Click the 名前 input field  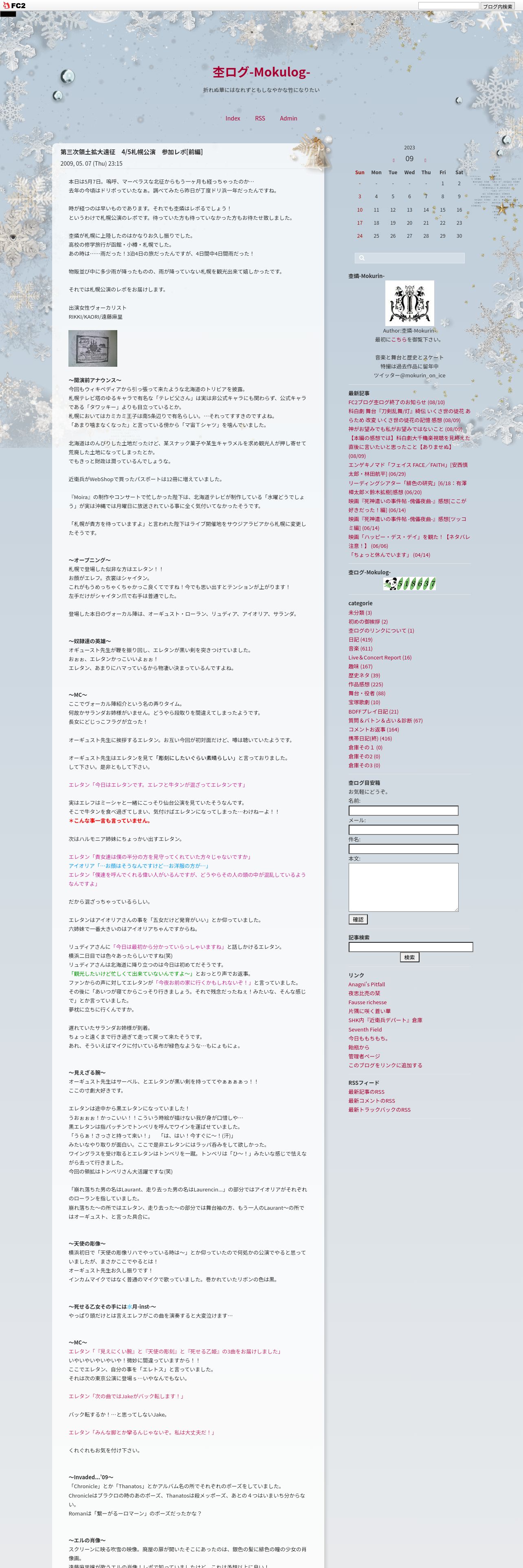pos(403,810)
